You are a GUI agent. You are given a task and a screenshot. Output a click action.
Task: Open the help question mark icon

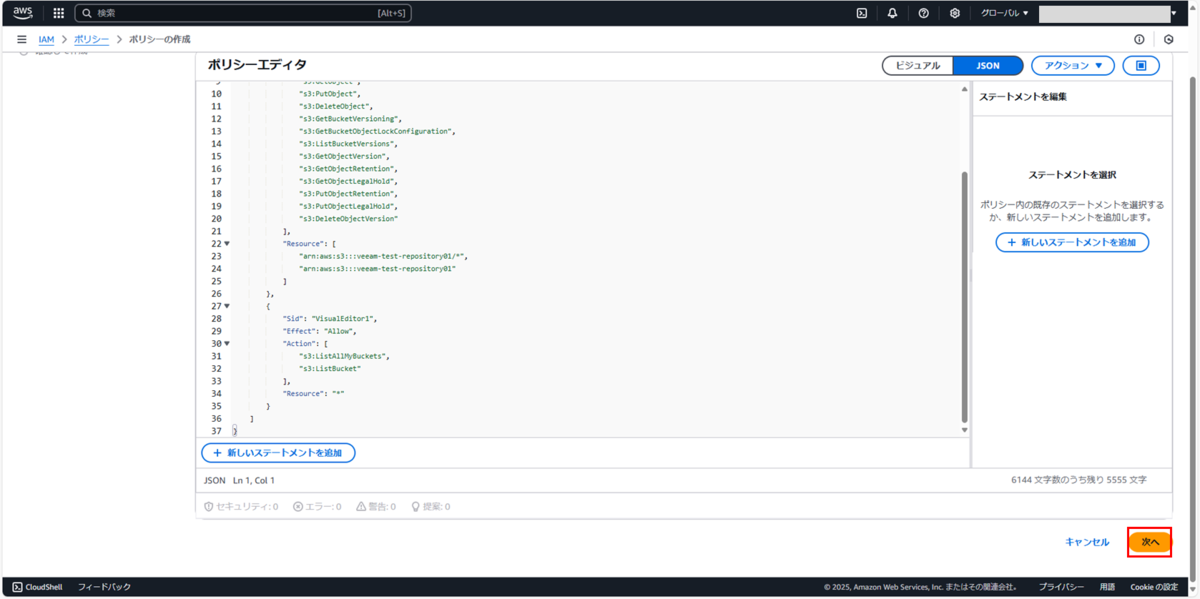point(923,13)
